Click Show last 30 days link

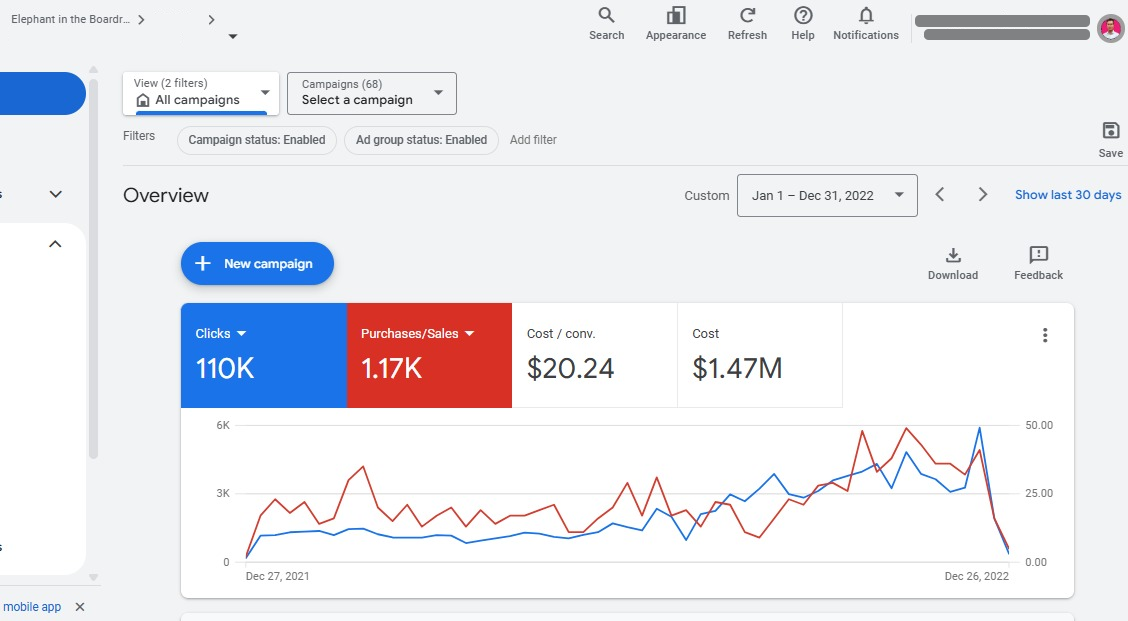pyautogui.click(x=1067, y=195)
